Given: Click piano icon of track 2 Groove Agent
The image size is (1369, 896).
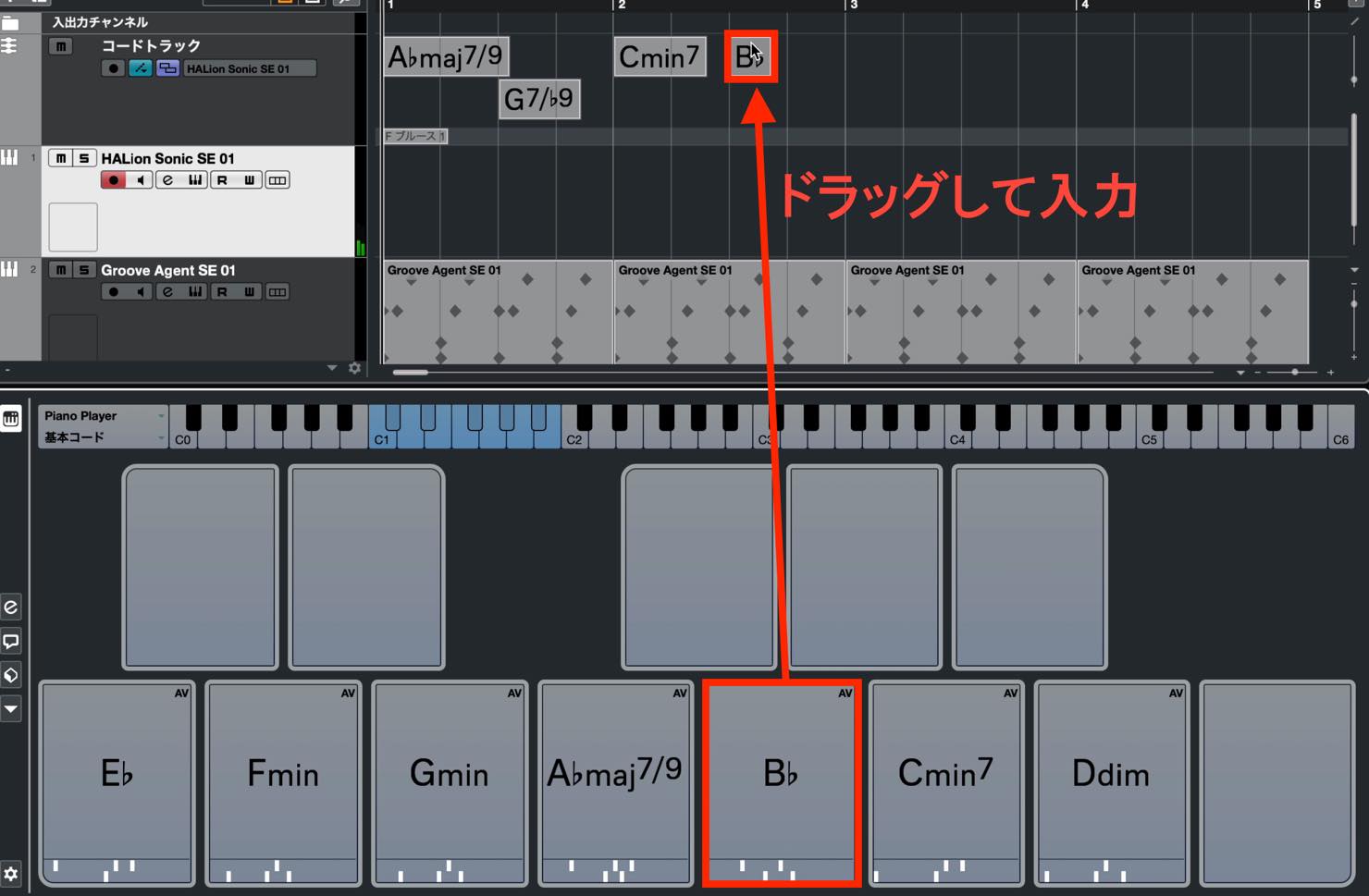Looking at the screenshot, I should 9,269.
